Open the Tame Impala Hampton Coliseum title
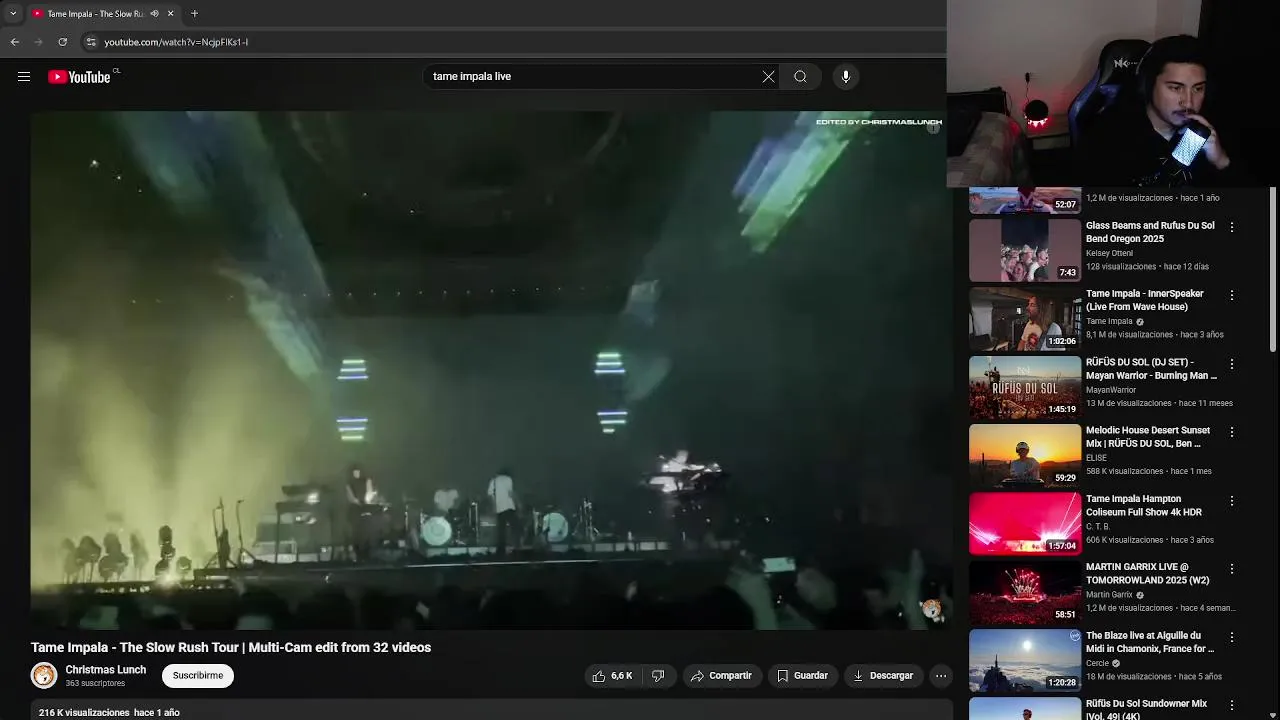The width and height of the screenshot is (1280, 720). (1144, 506)
